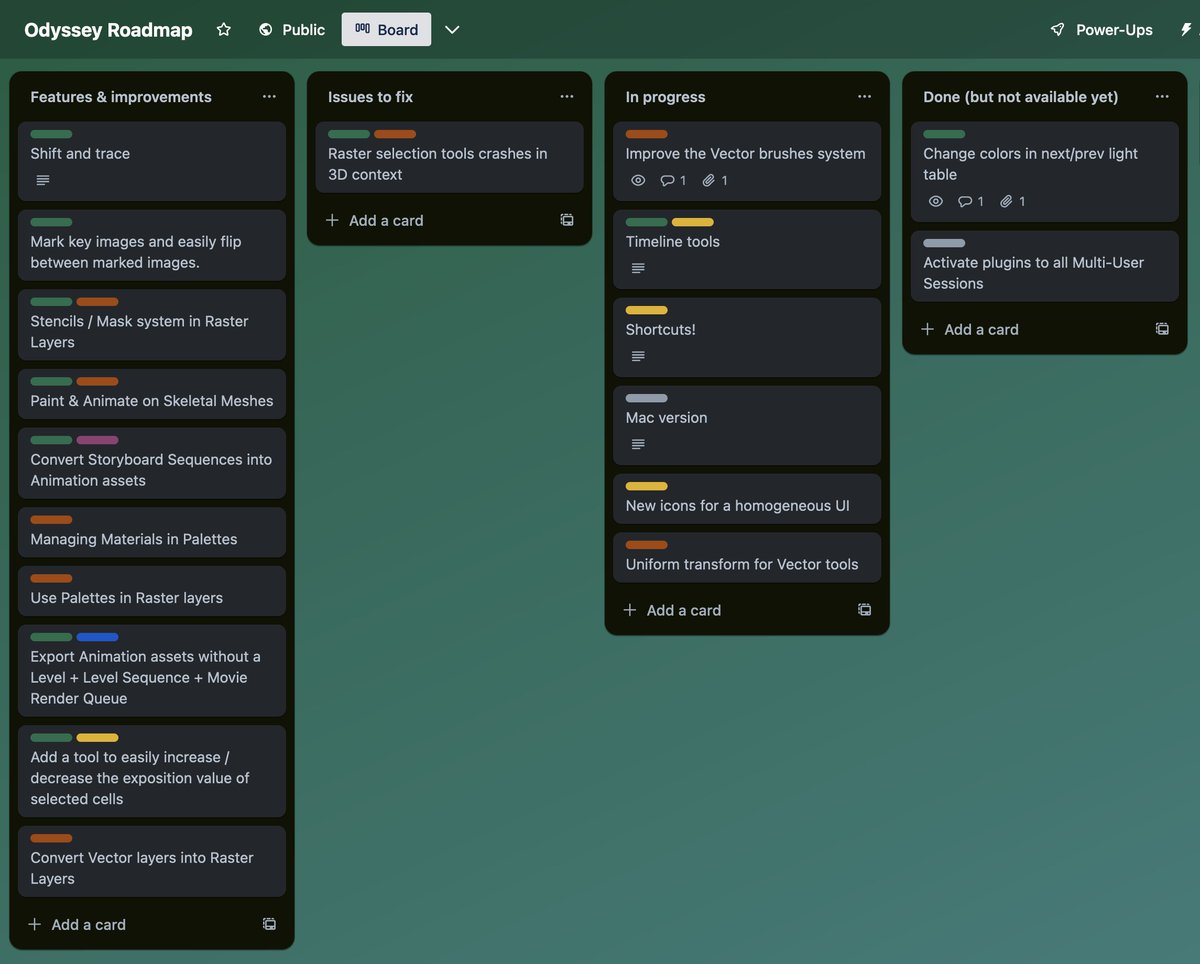
Task: Click the Odyssey Roadmap board title
Action: (108, 30)
